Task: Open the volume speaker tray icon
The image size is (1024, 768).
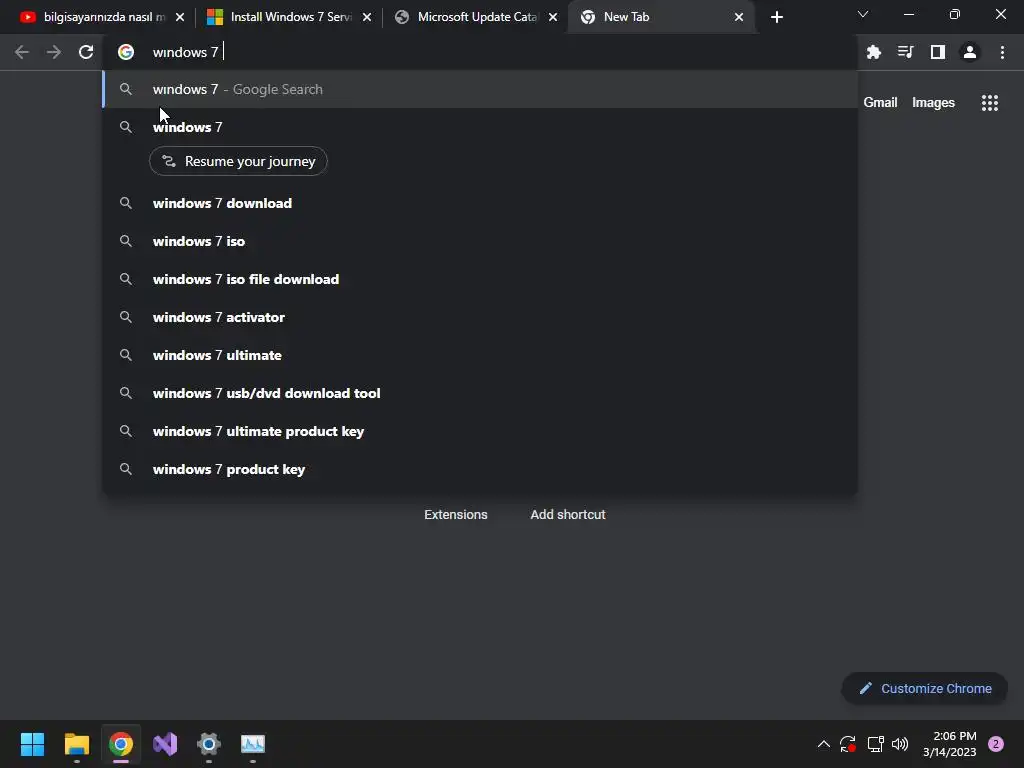Action: click(900, 744)
